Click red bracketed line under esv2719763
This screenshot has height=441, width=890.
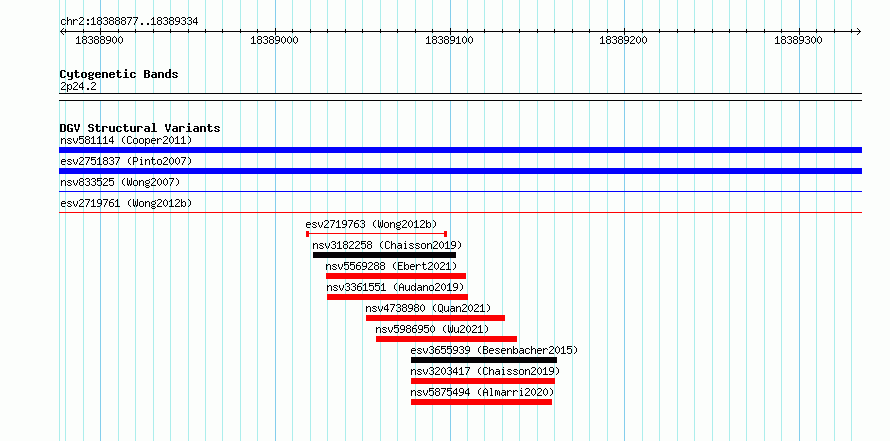(x=376, y=234)
